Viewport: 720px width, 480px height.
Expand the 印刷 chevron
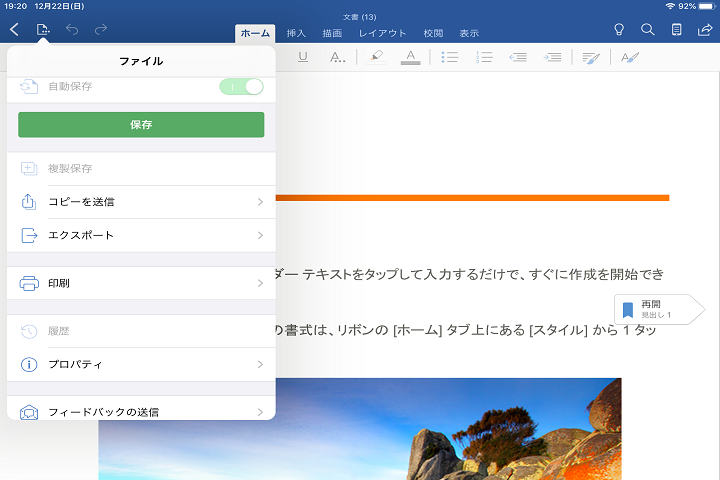pyautogui.click(x=260, y=283)
